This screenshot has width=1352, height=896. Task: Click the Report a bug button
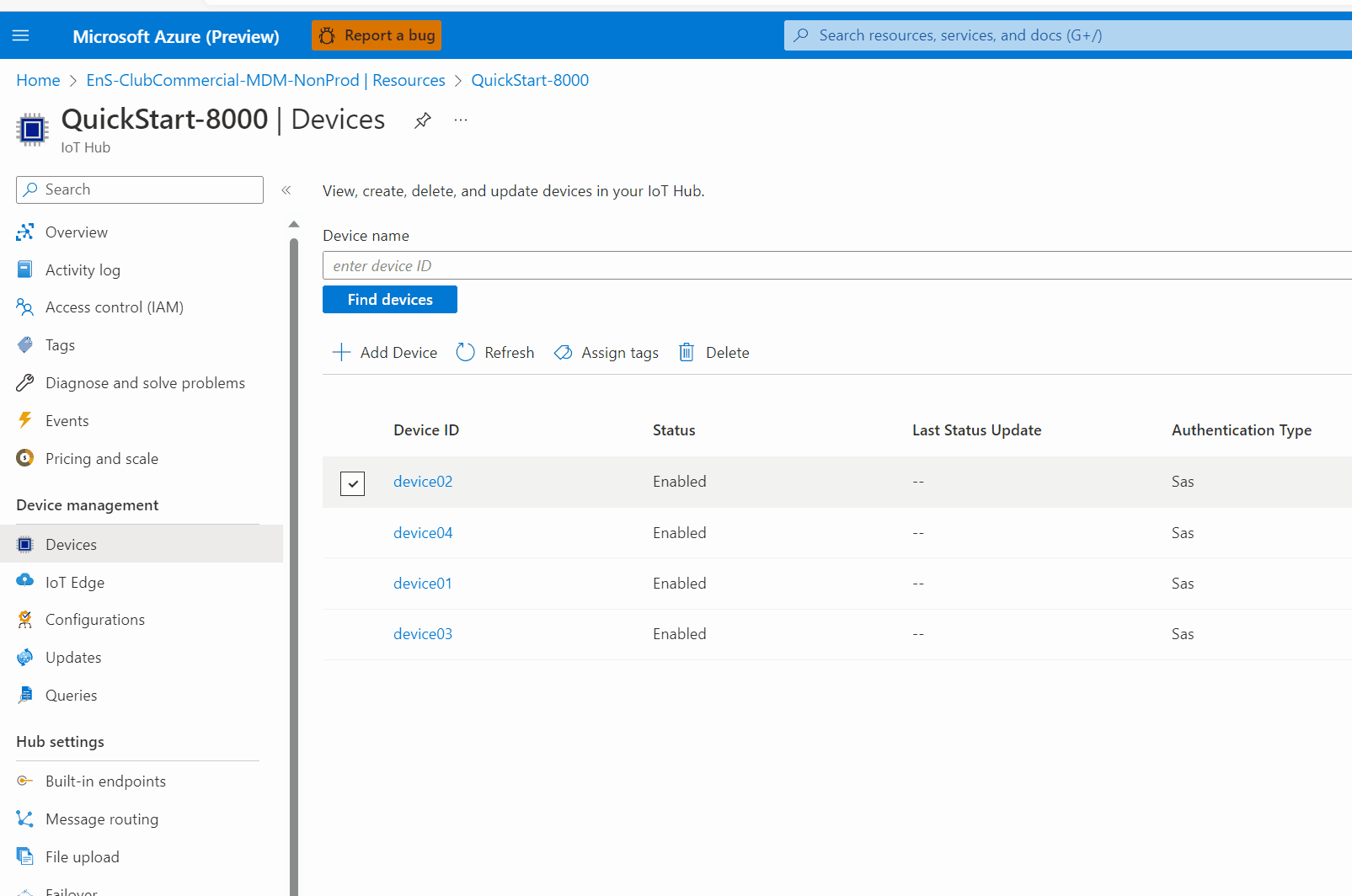(377, 35)
